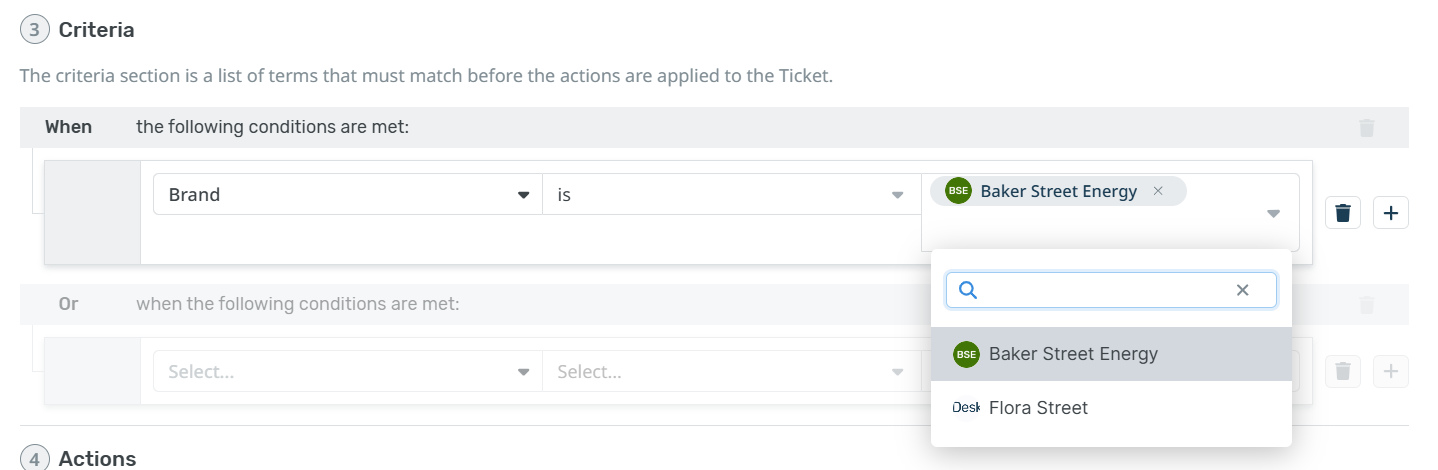1438x470 pixels.
Task: Click the trash icon in the Or header
Action: click(x=1367, y=304)
